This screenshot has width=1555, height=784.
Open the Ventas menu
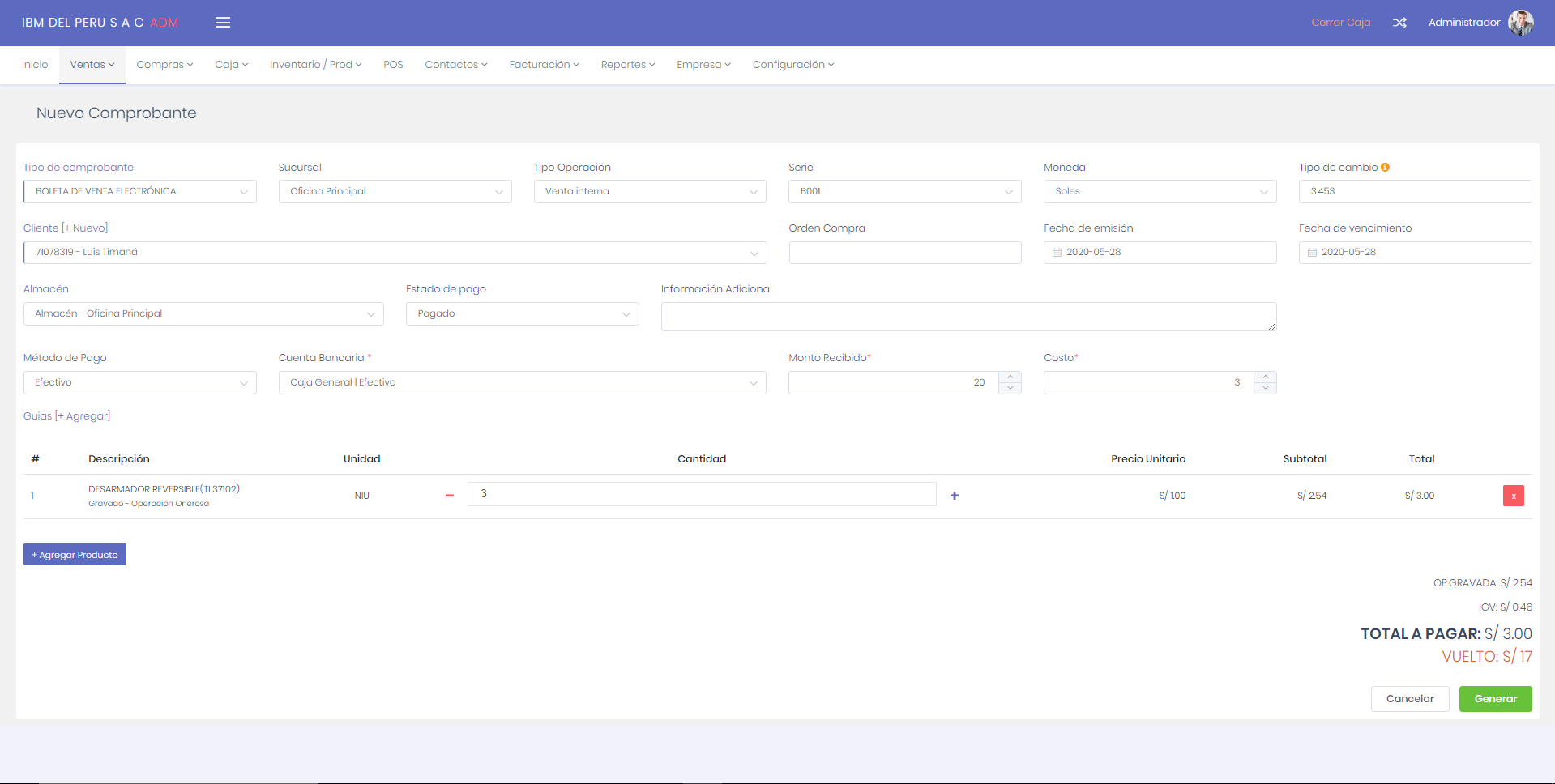tap(92, 65)
